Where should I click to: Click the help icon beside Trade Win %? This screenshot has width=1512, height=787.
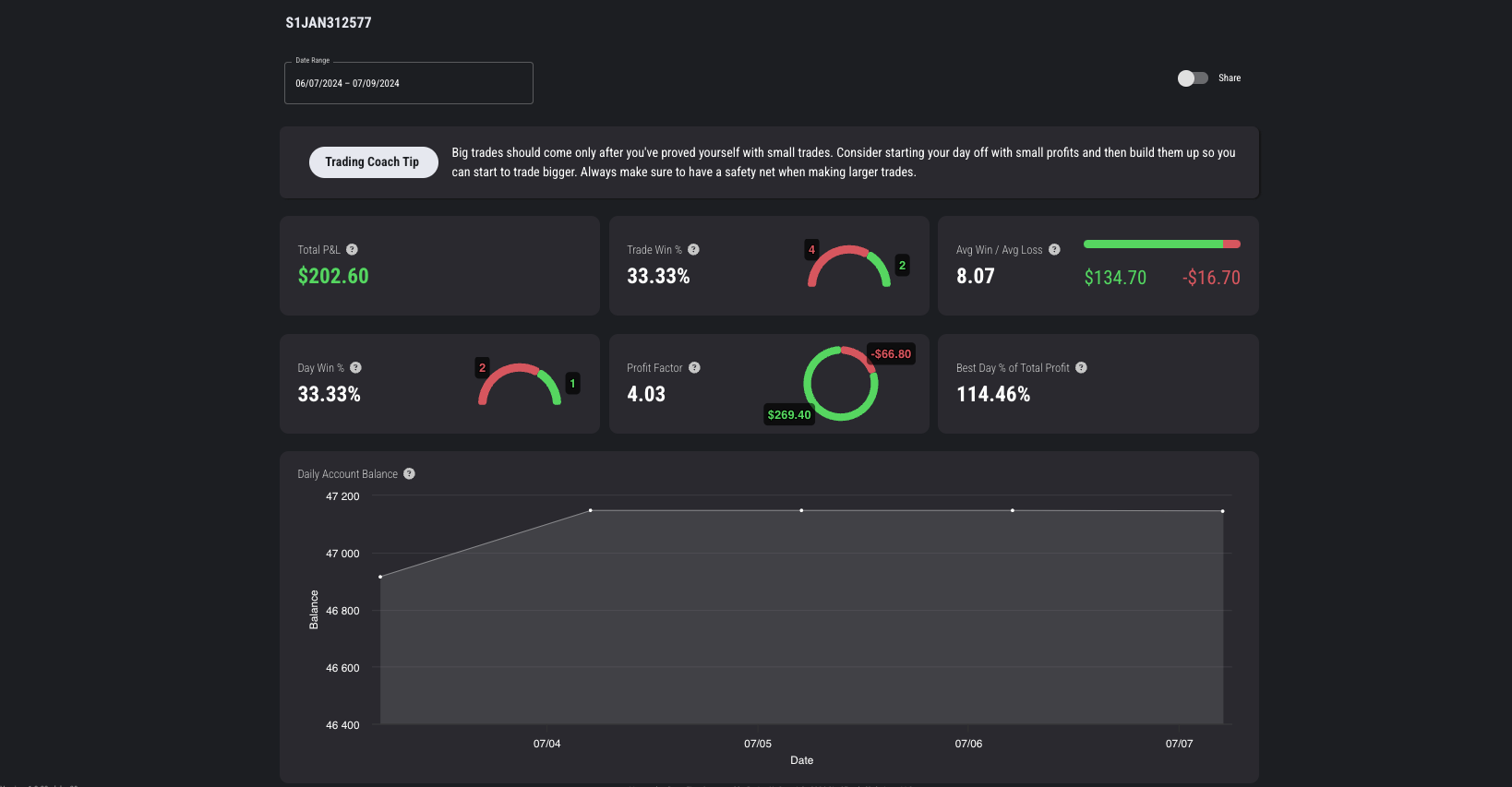click(x=693, y=250)
